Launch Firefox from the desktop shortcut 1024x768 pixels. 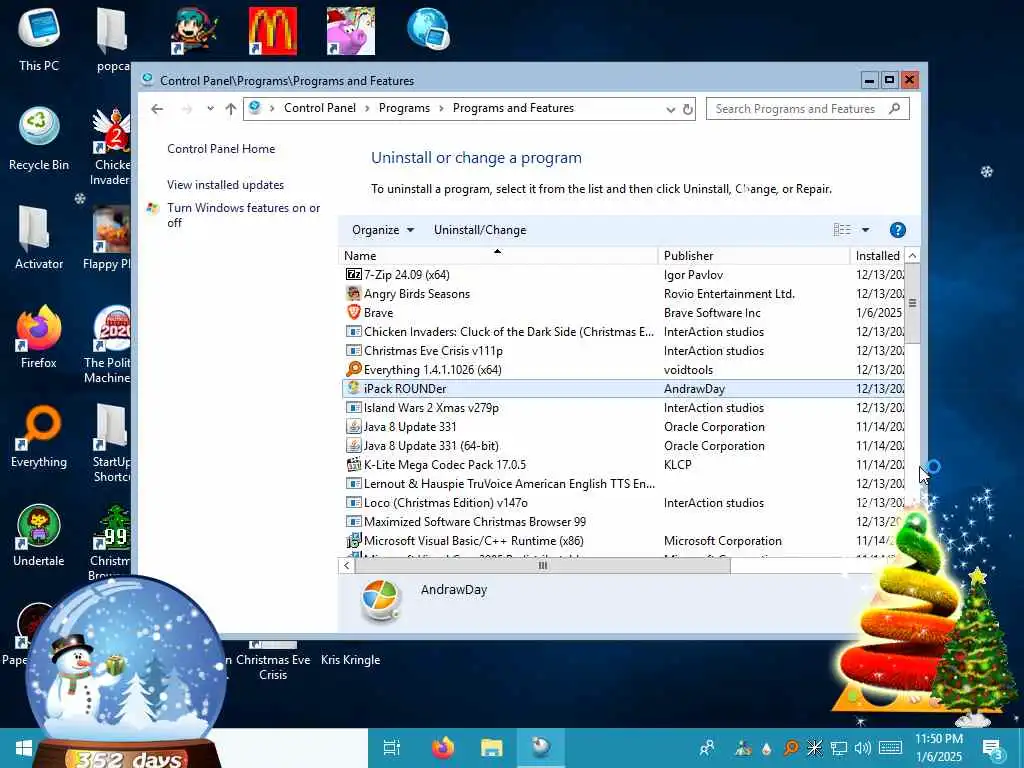click(39, 337)
